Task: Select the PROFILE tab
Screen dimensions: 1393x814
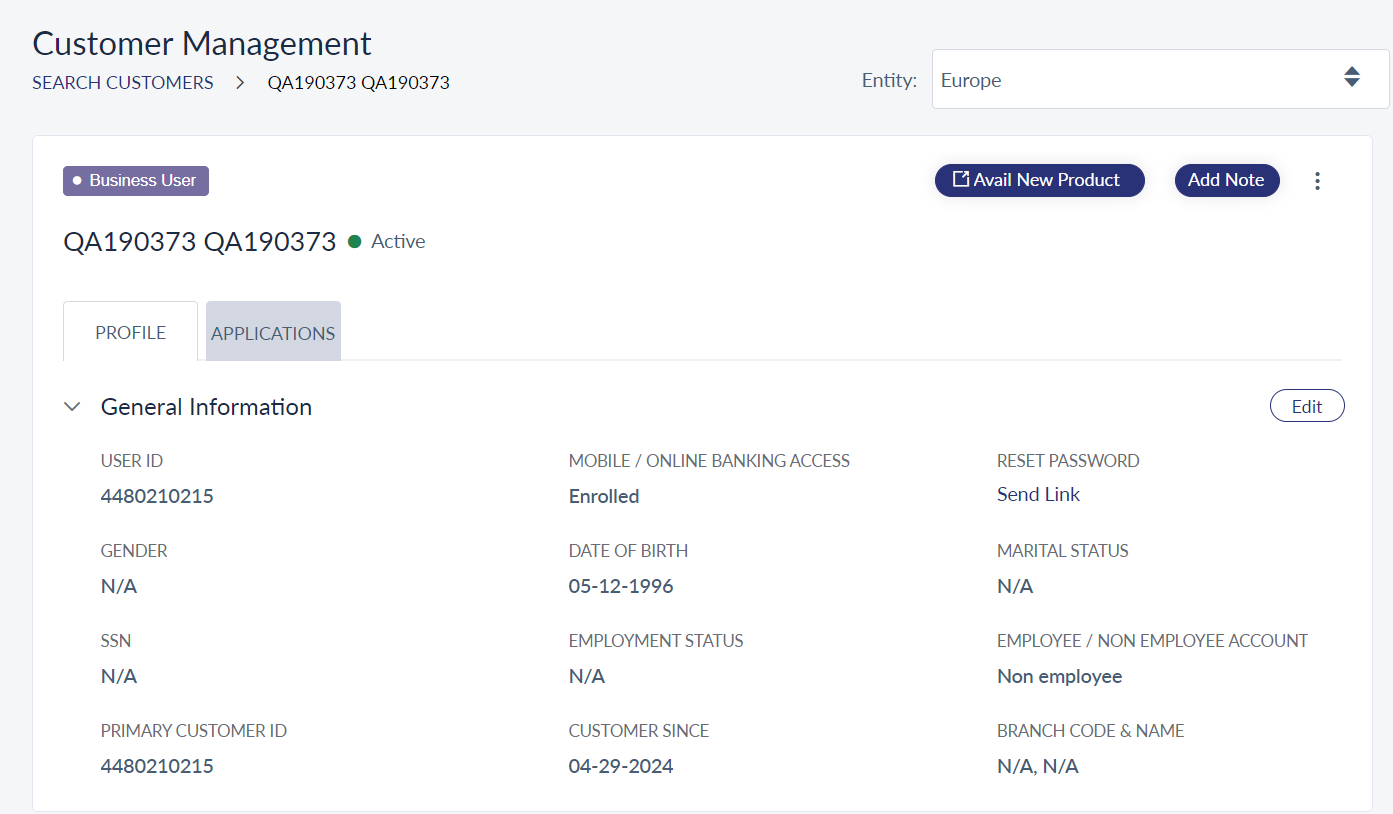Action: tap(130, 331)
